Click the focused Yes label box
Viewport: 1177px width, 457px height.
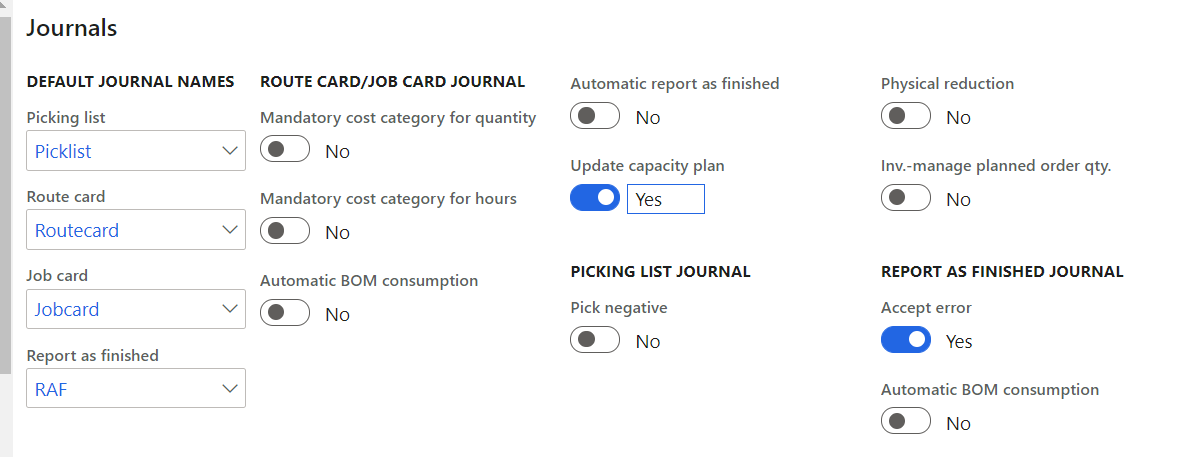click(x=665, y=199)
